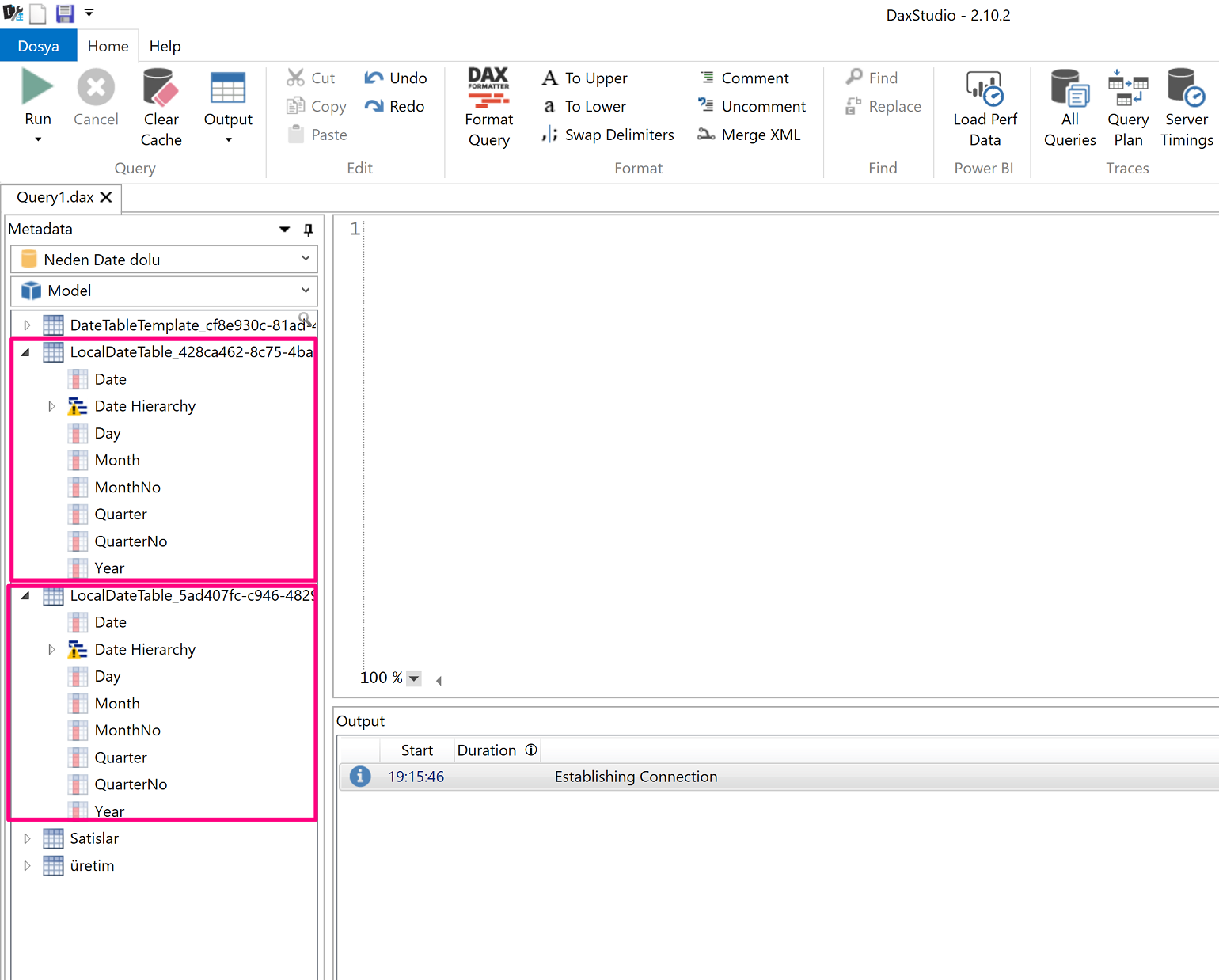This screenshot has width=1219, height=980.
Task: Select Quarter column in LocalDateTable_5ad407fc
Action: coord(120,758)
